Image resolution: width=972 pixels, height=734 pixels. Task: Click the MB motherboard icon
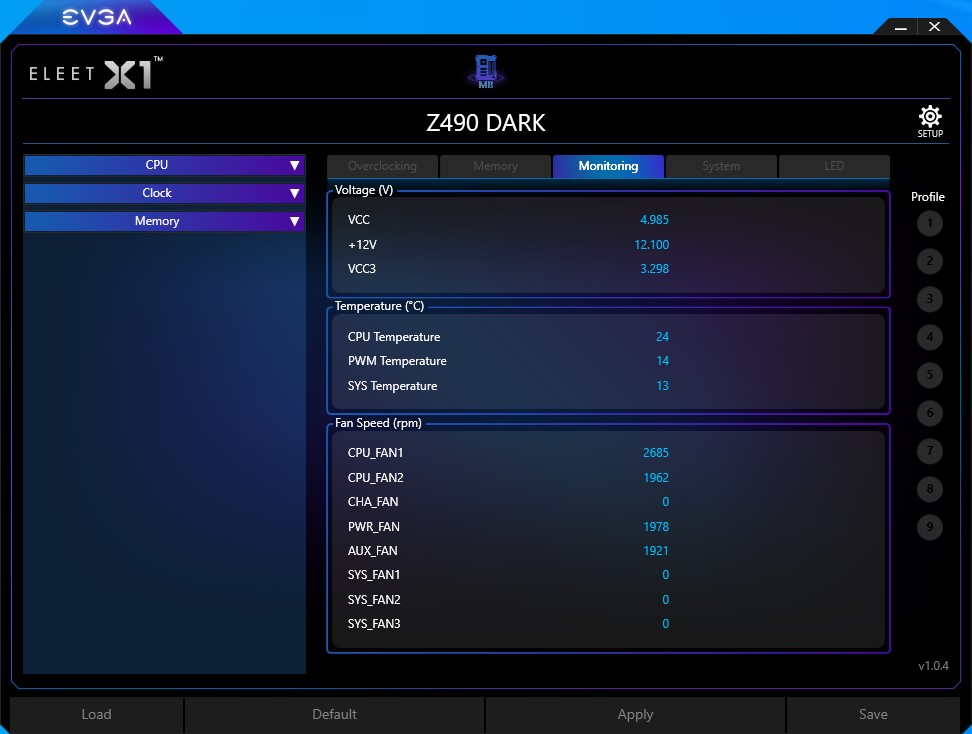click(485, 72)
